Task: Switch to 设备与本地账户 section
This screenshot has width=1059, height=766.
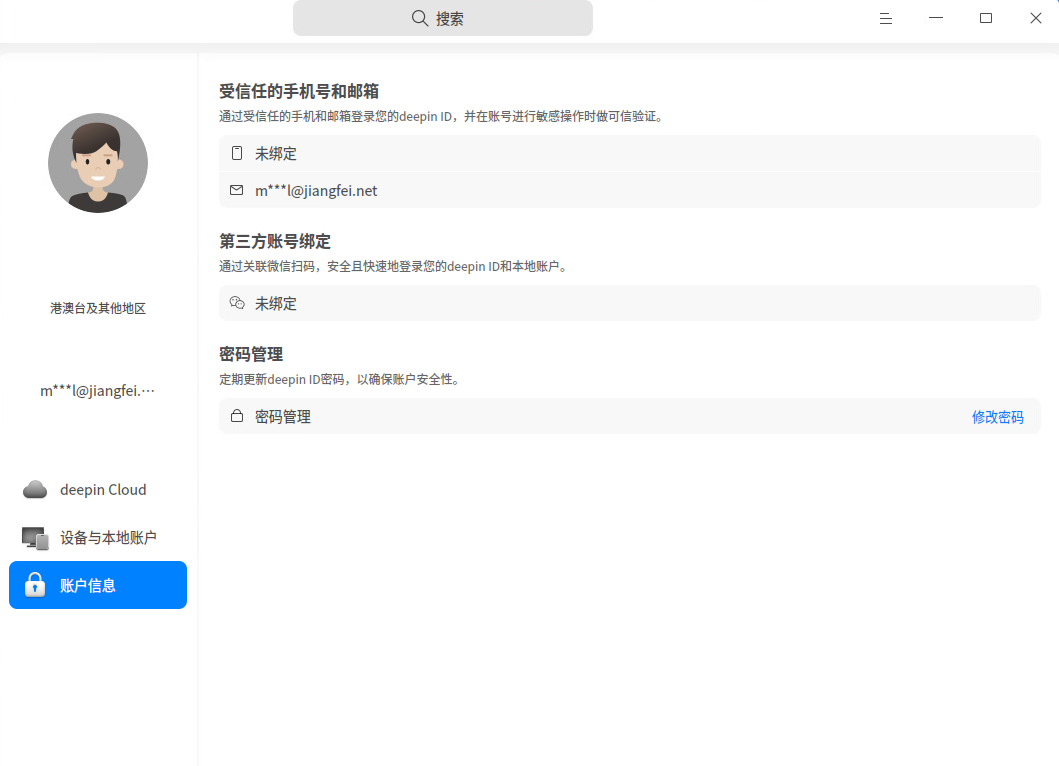Action: point(98,538)
